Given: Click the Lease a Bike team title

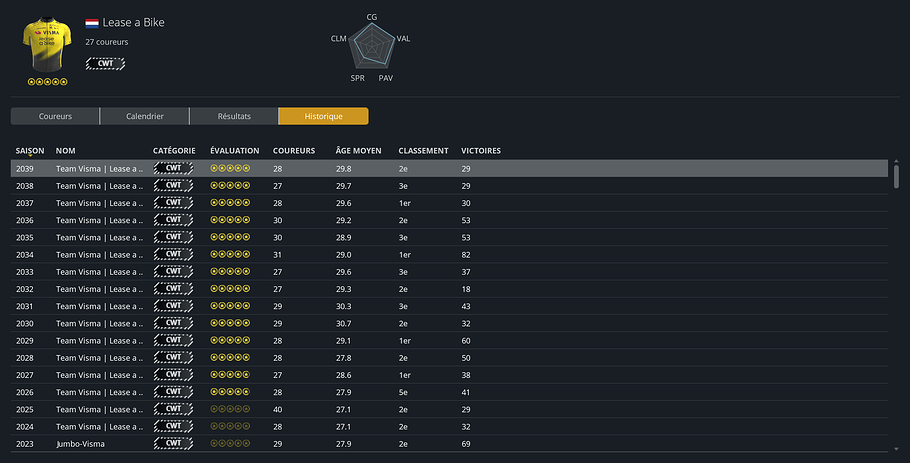Looking at the screenshot, I should (133, 23).
